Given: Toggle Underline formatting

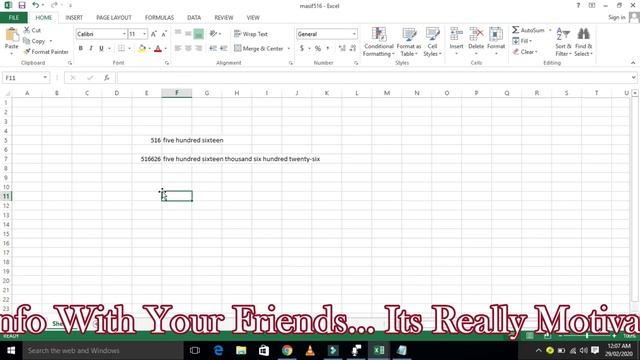Looking at the screenshot, I should (x=101, y=48).
